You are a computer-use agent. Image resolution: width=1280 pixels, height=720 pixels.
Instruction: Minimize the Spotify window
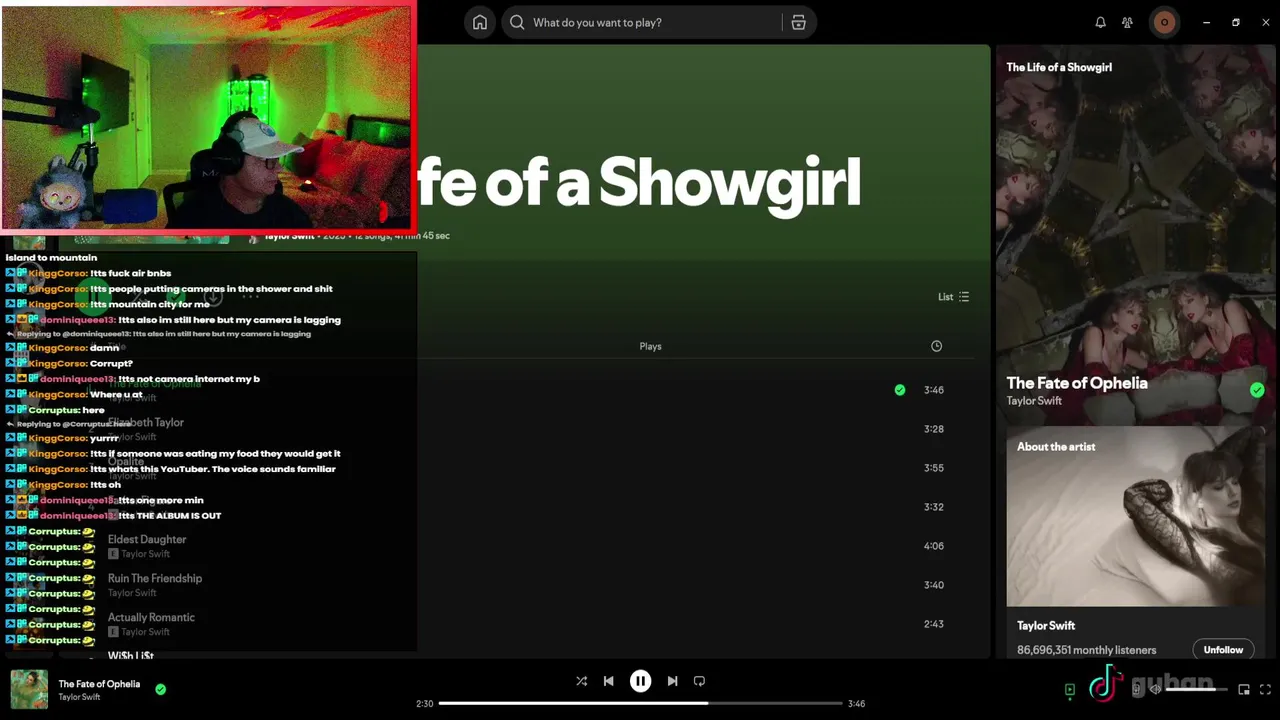click(1207, 22)
